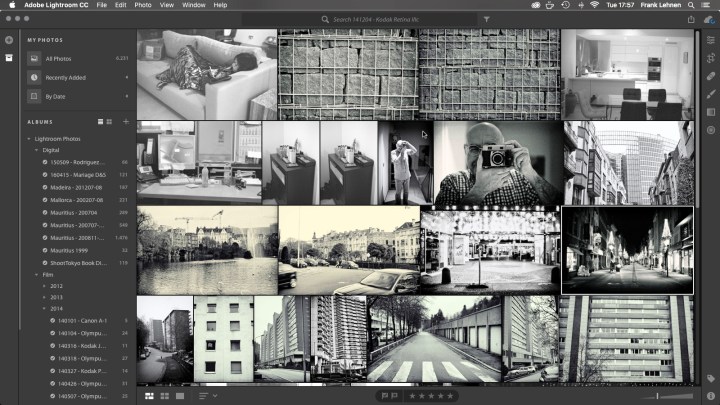720x405 pixels.
Task: Open the filter funnel in search bar
Action: [487, 19]
